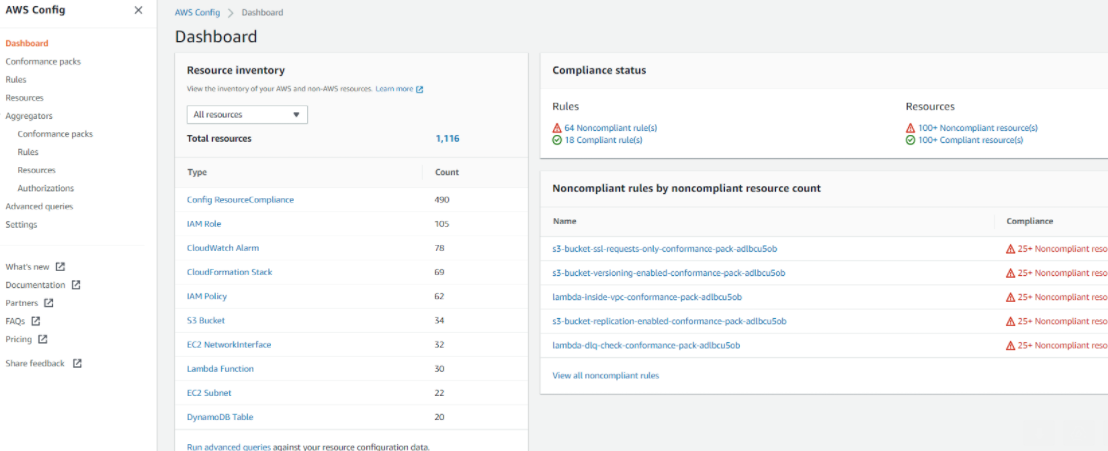Click warning icon beside 100+ Noncompliant resource(s)
The image size is (1108, 451).
click(910, 128)
